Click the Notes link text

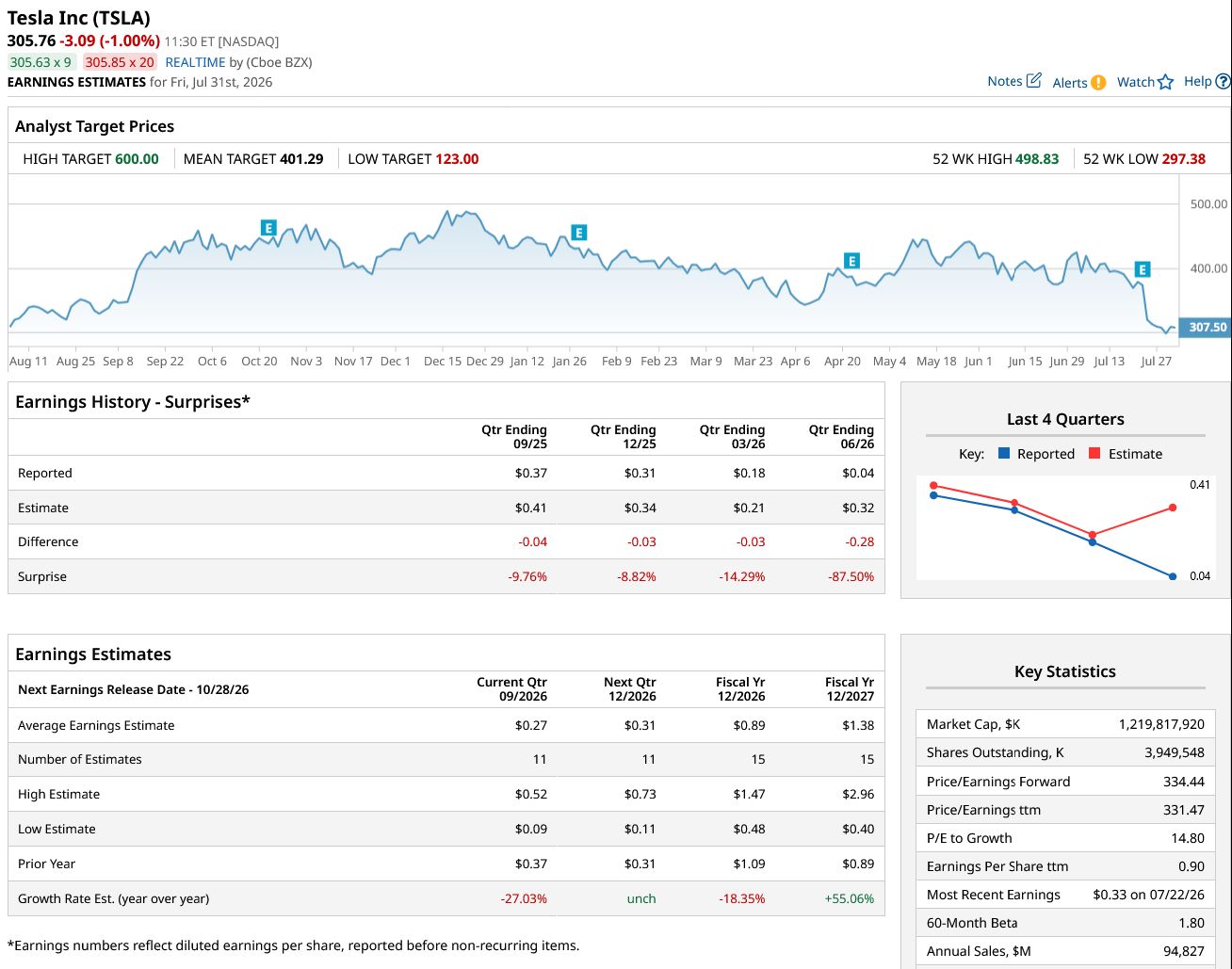pyautogui.click(x=1005, y=81)
